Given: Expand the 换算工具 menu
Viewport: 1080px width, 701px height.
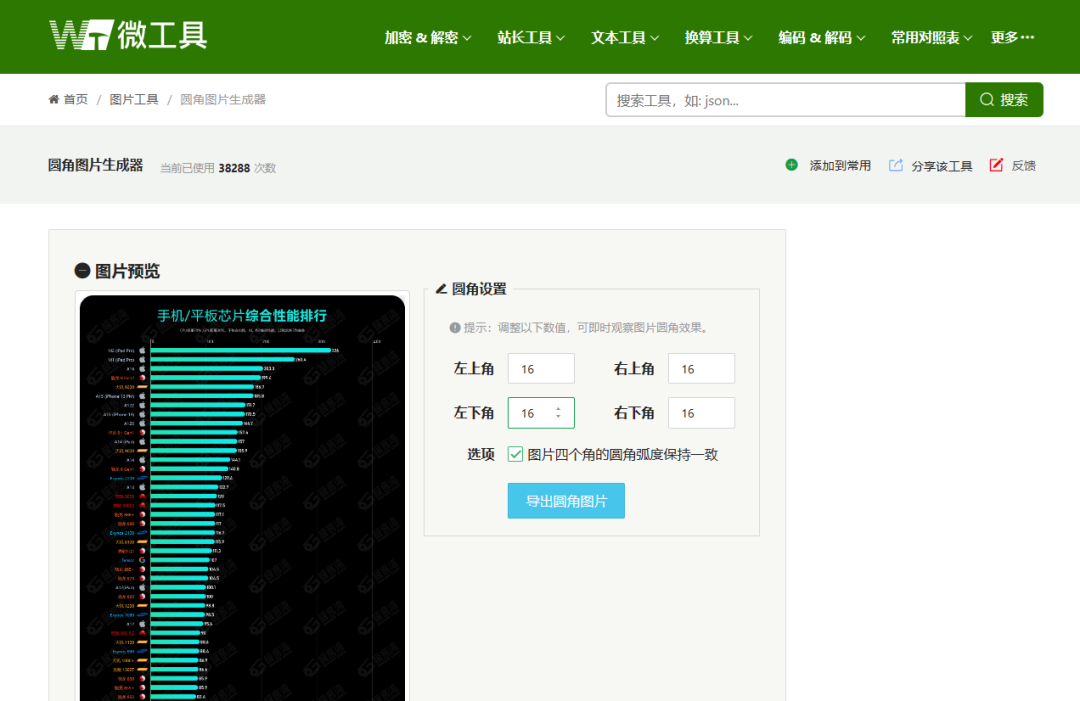Looking at the screenshot, I should point(718,38).
